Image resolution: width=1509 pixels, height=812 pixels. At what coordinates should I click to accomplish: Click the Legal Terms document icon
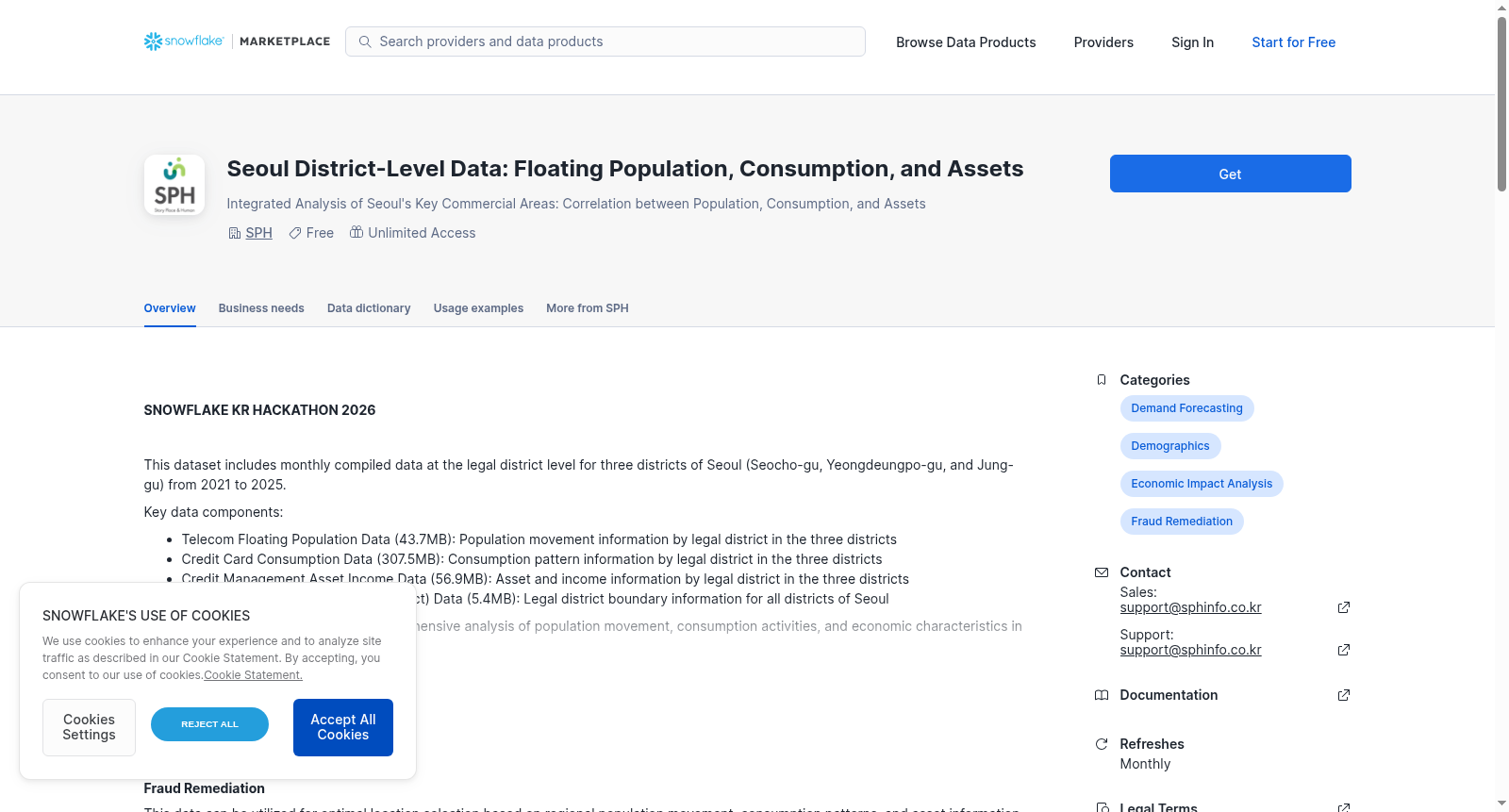click(1102, 807)
